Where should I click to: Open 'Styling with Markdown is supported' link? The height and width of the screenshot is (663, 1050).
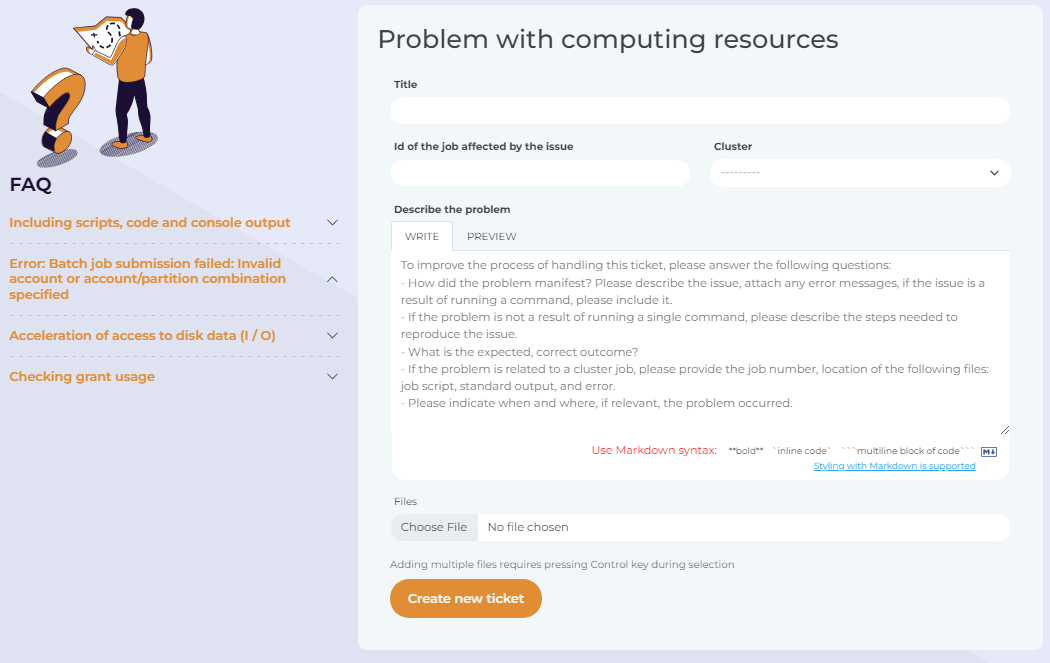tap(894, 466)
